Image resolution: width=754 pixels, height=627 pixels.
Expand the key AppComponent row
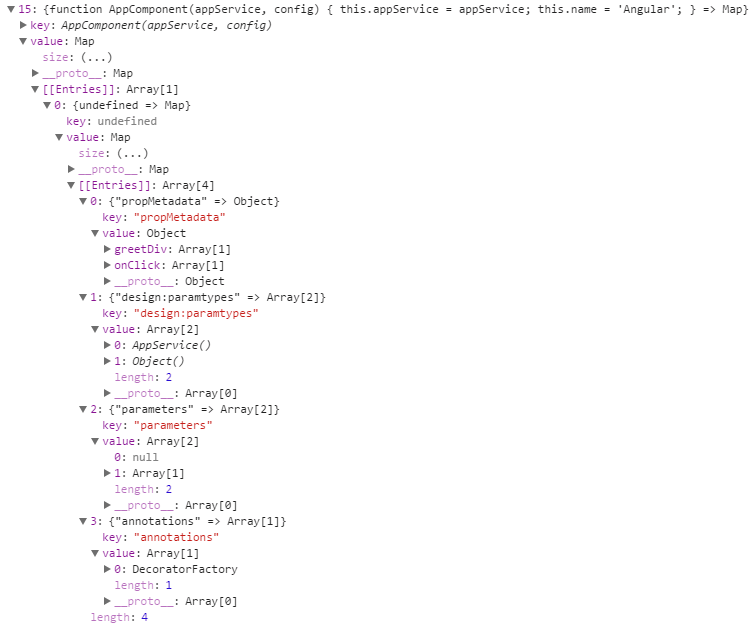tap(23, 25)
